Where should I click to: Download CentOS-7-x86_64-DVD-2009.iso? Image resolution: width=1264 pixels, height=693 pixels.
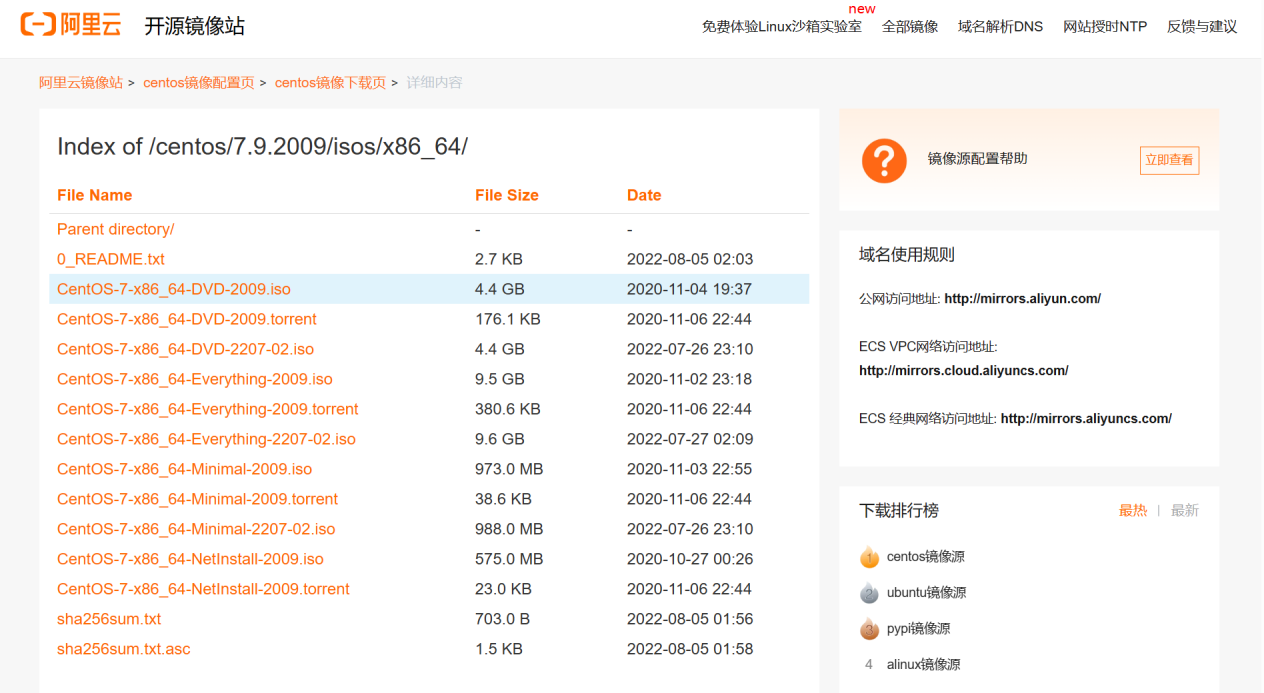pyautogui.click(x=174, y=289)
